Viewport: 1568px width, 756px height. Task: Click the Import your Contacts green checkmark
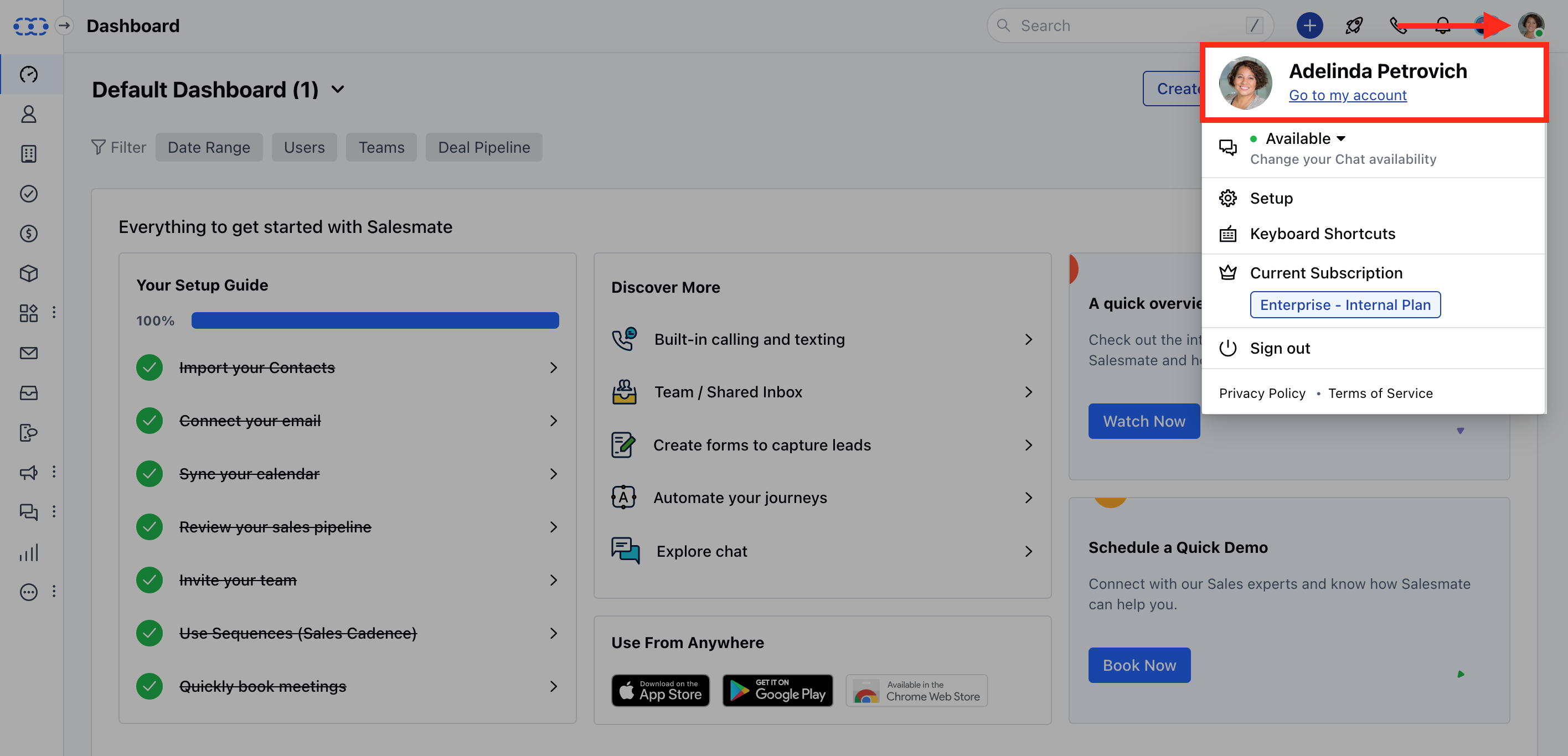149,367
